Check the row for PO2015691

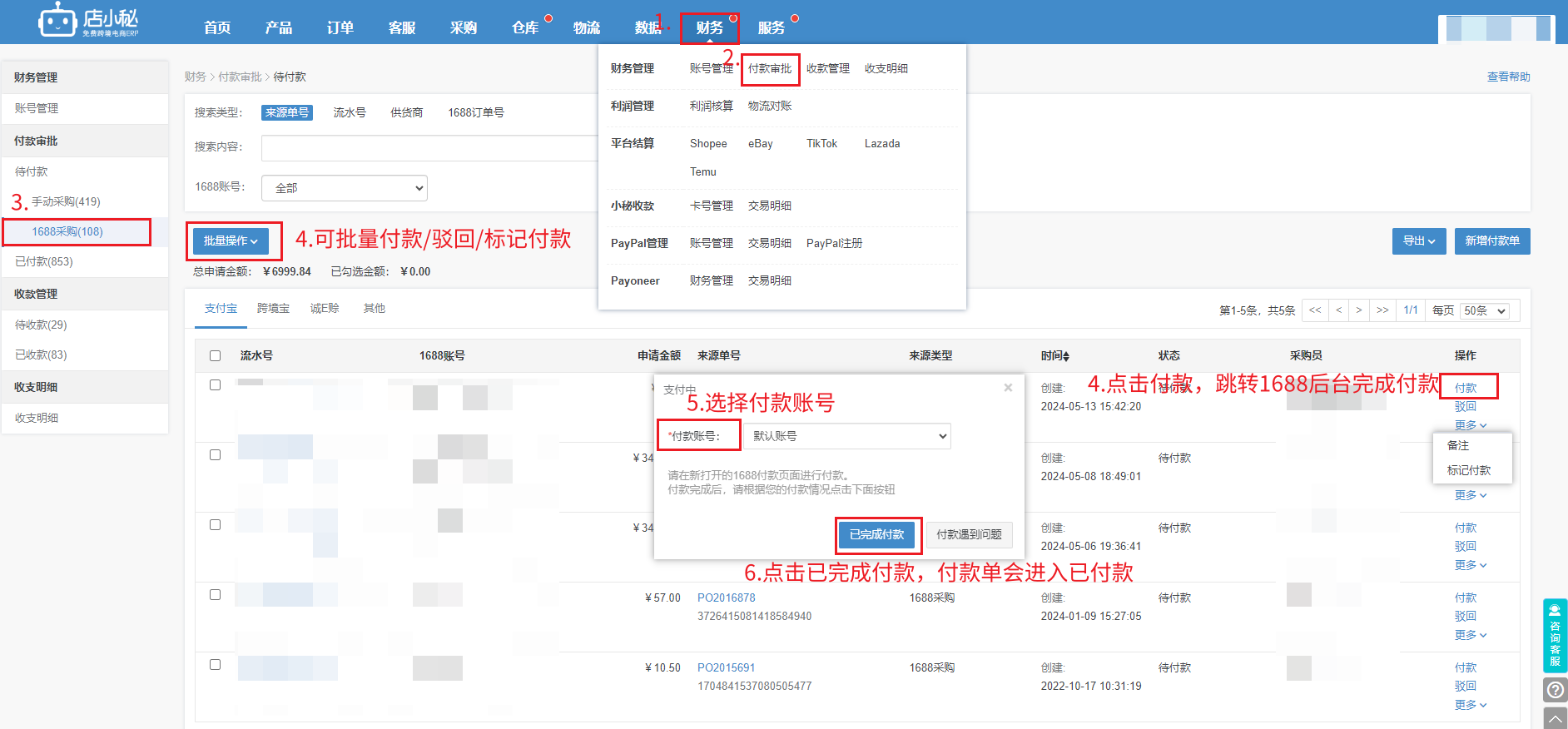coord(215,664)
